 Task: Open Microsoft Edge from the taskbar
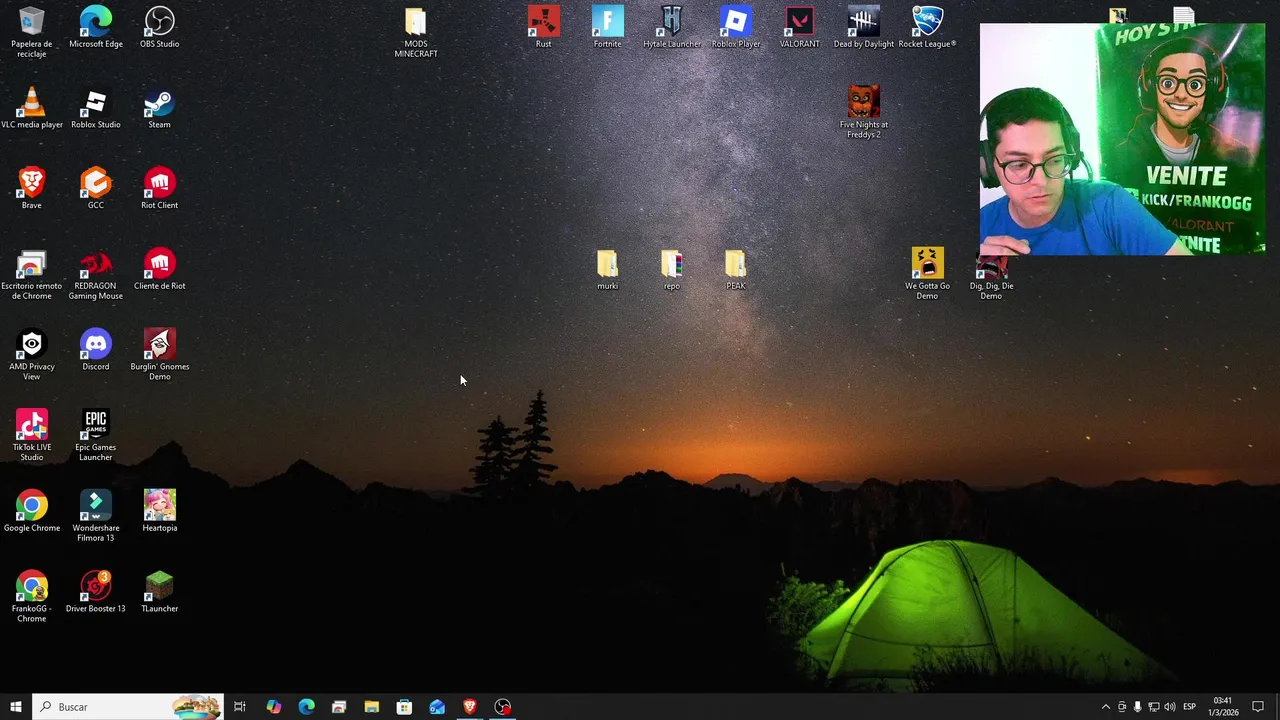(307, 707)
